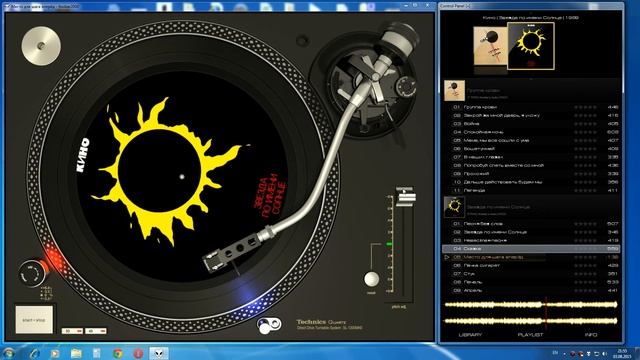The width and height of the screenshot is (640, 360).
Task: Open Windows Media Player from the taskbar
Action: (55, 353)
